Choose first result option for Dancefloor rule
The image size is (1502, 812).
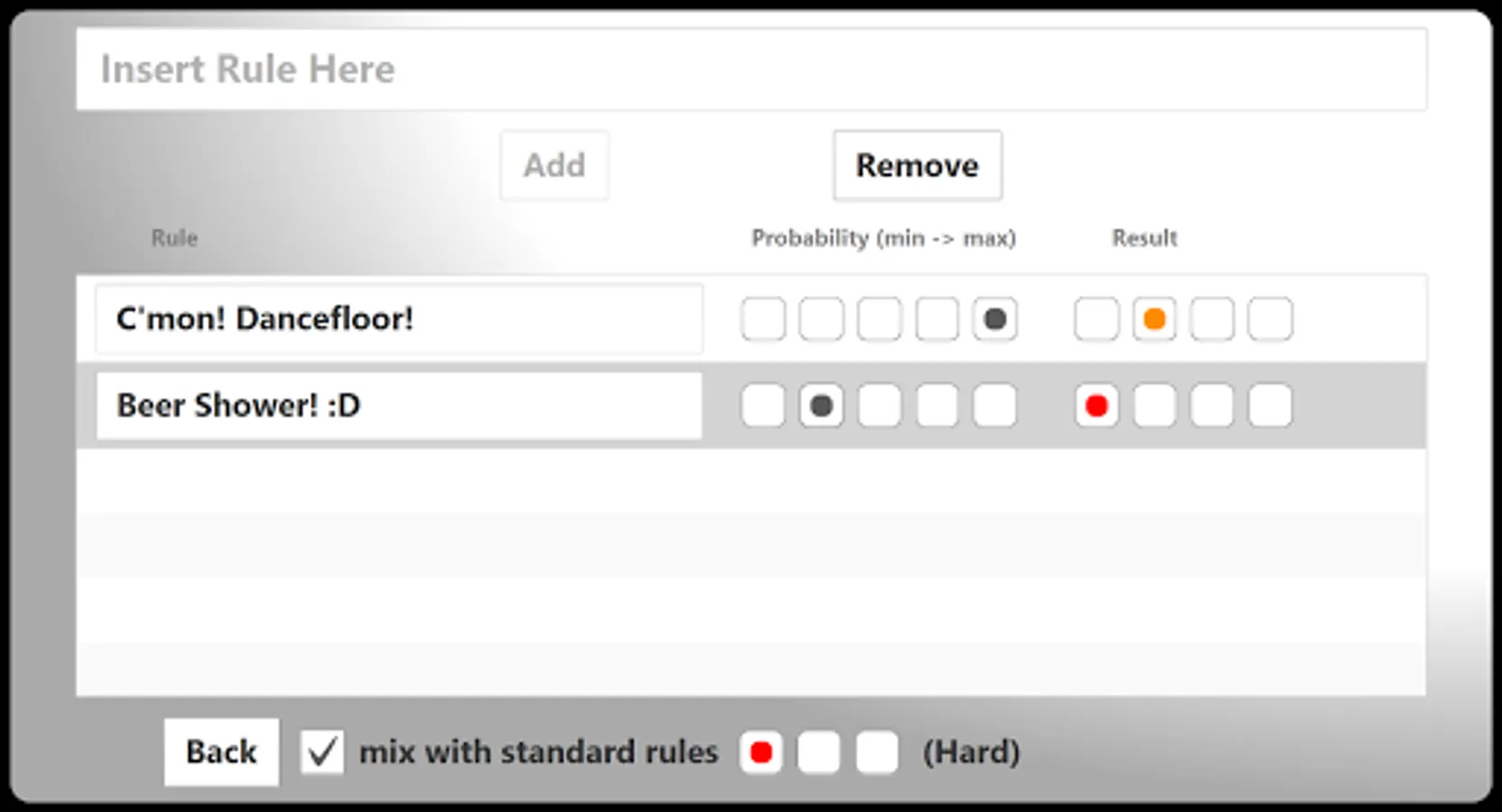pyautogui.click(x=1096, y=319)
